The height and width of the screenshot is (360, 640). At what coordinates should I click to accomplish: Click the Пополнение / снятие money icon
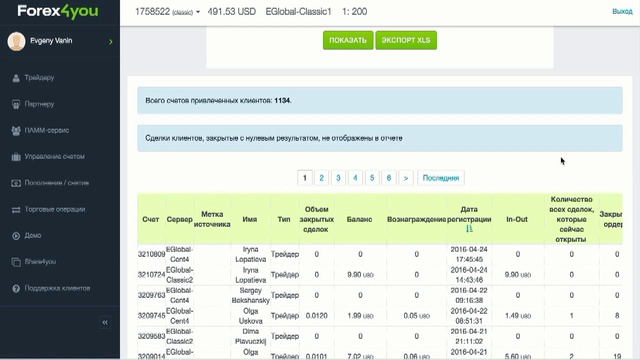pos(16,183)
